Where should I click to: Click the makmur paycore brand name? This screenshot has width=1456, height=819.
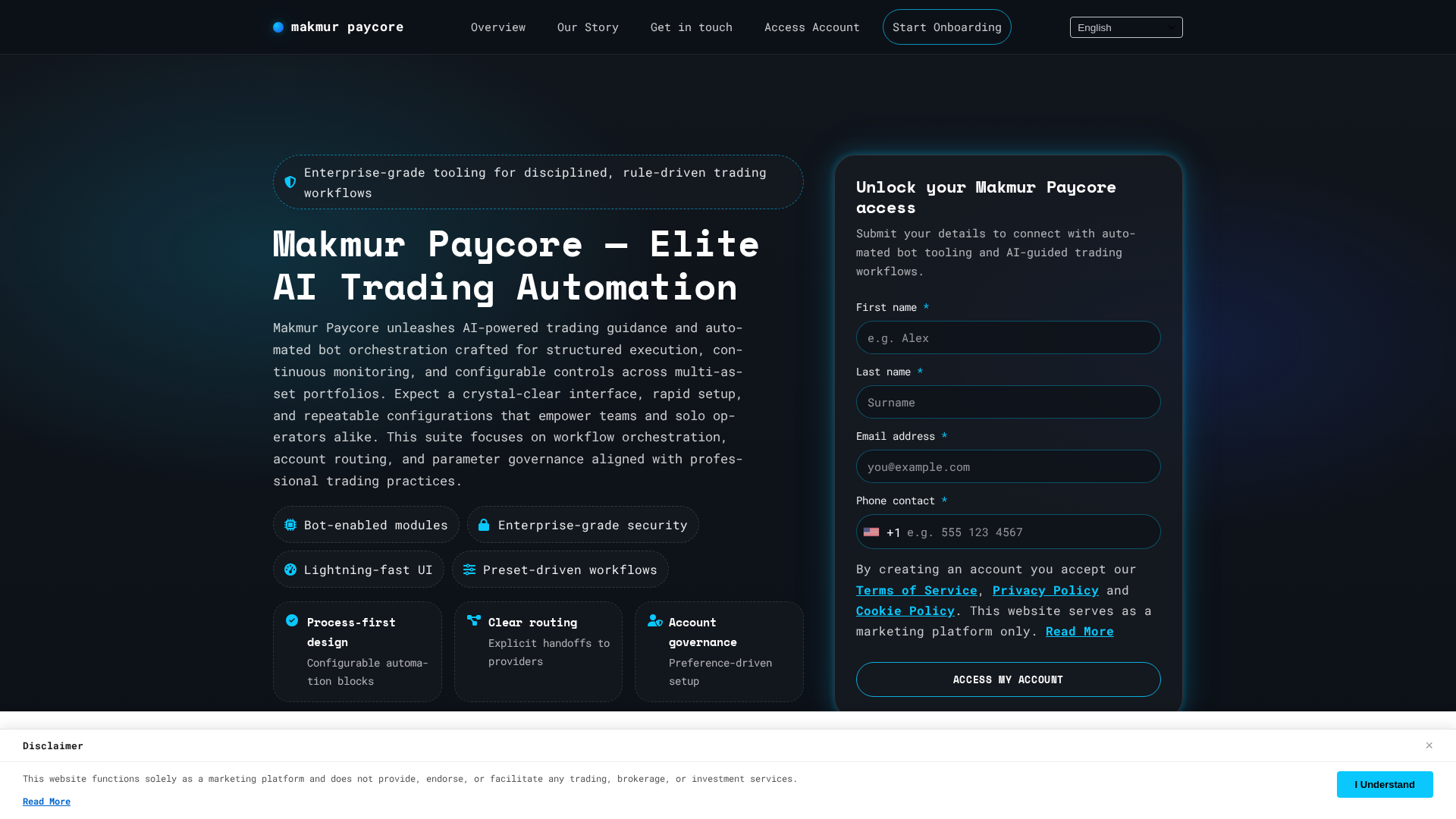(x=347, y=27)
